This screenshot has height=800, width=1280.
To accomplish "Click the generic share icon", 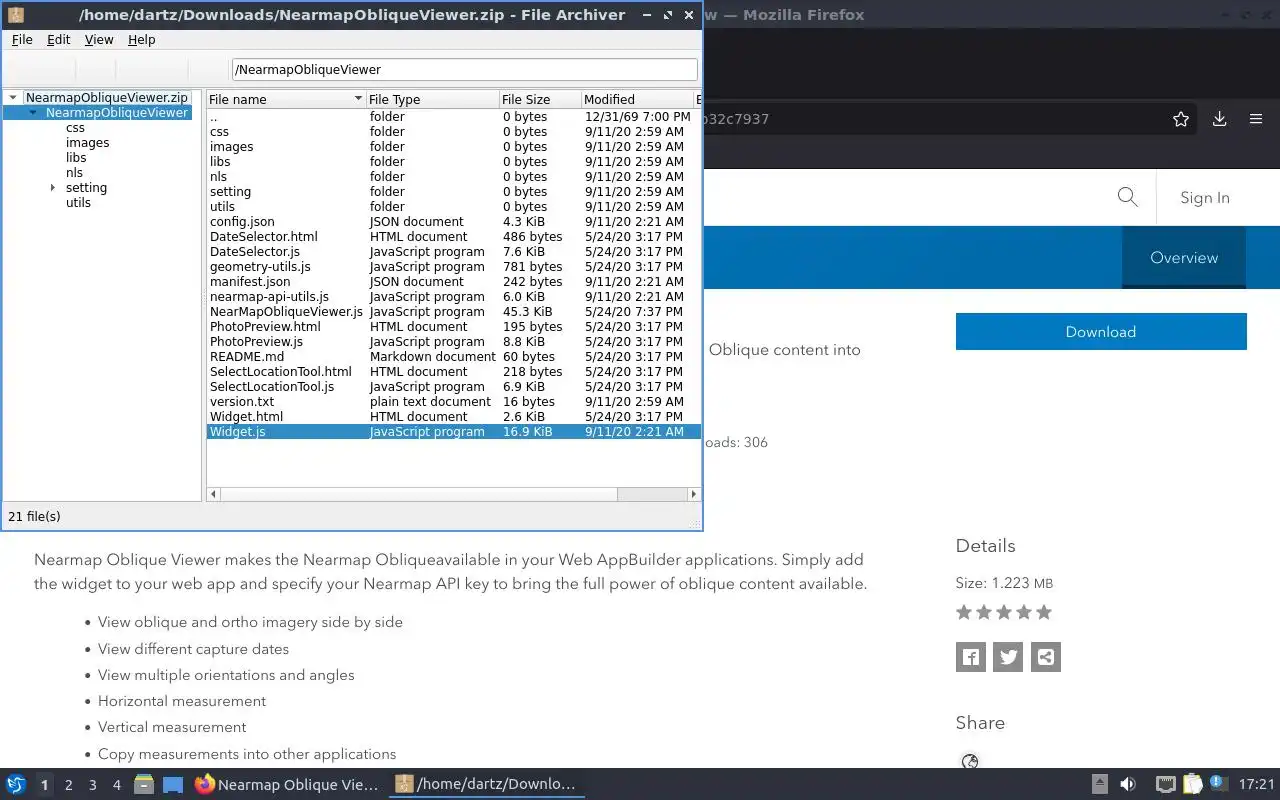I will click(x=1046, y=657).
